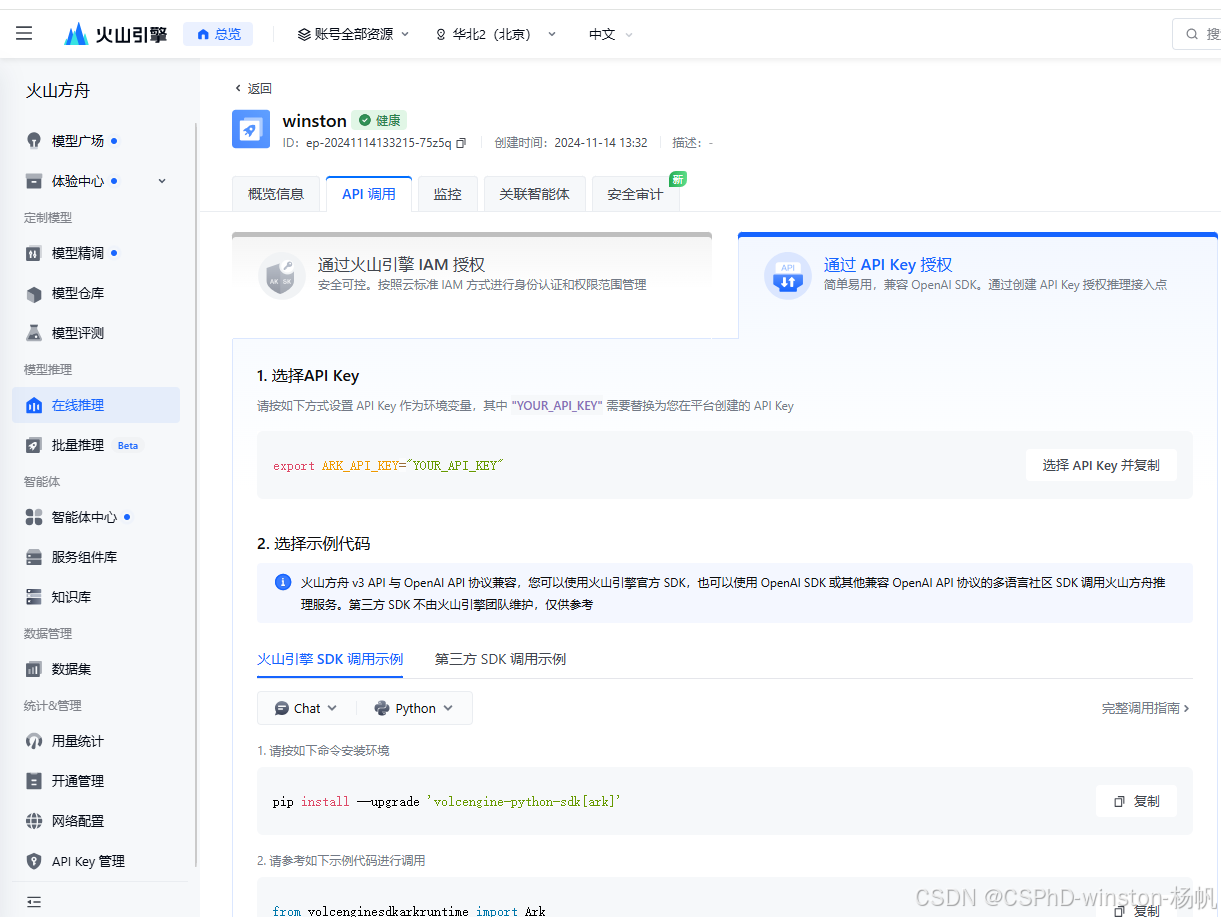Click the 数据集 sidebar icon
This screenshot has width=1221, height=917.
34,669
